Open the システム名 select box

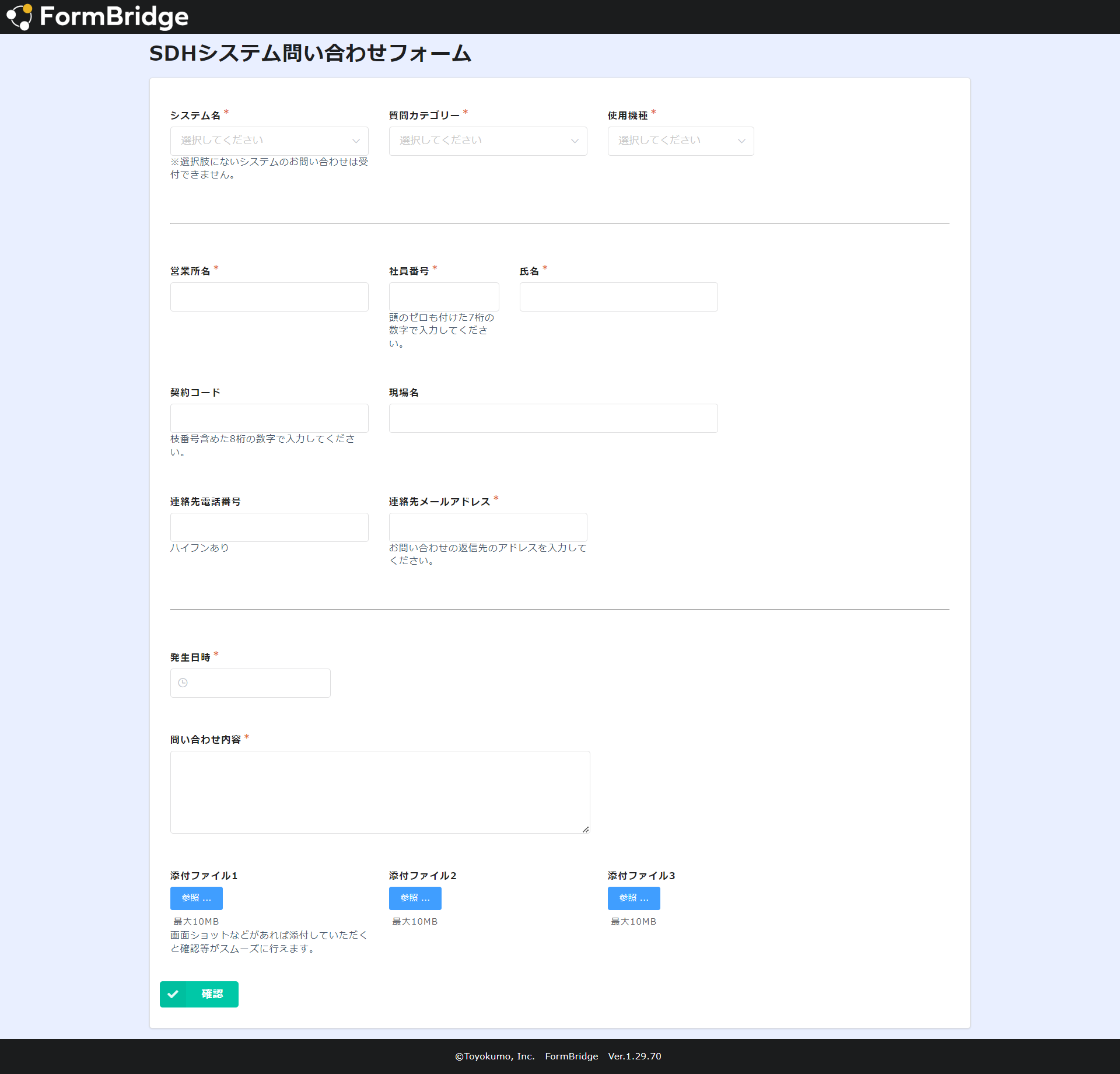(262, 141)
